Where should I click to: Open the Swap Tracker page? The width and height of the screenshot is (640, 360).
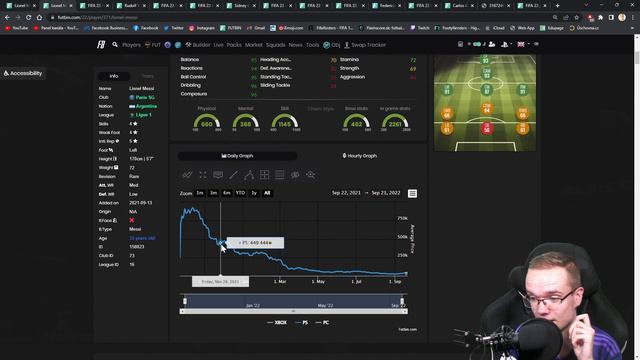364,45
